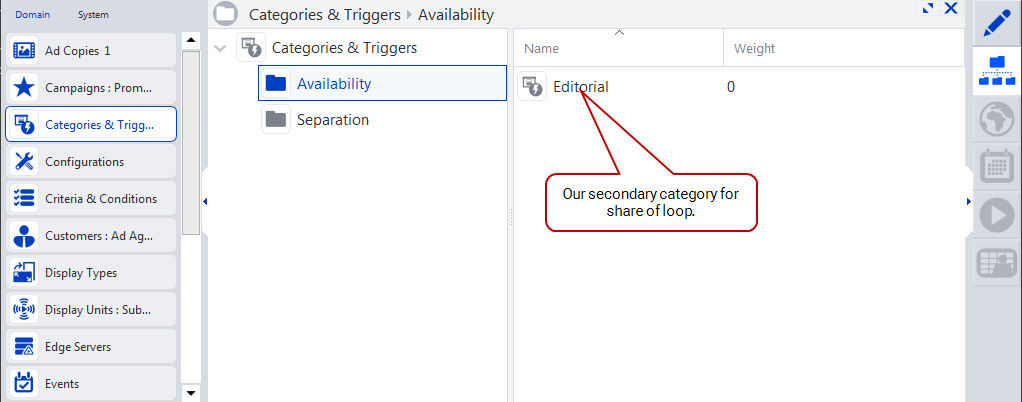Select the Availability folder
This screenshot has width=1022, height=402.
pos(333,84)
